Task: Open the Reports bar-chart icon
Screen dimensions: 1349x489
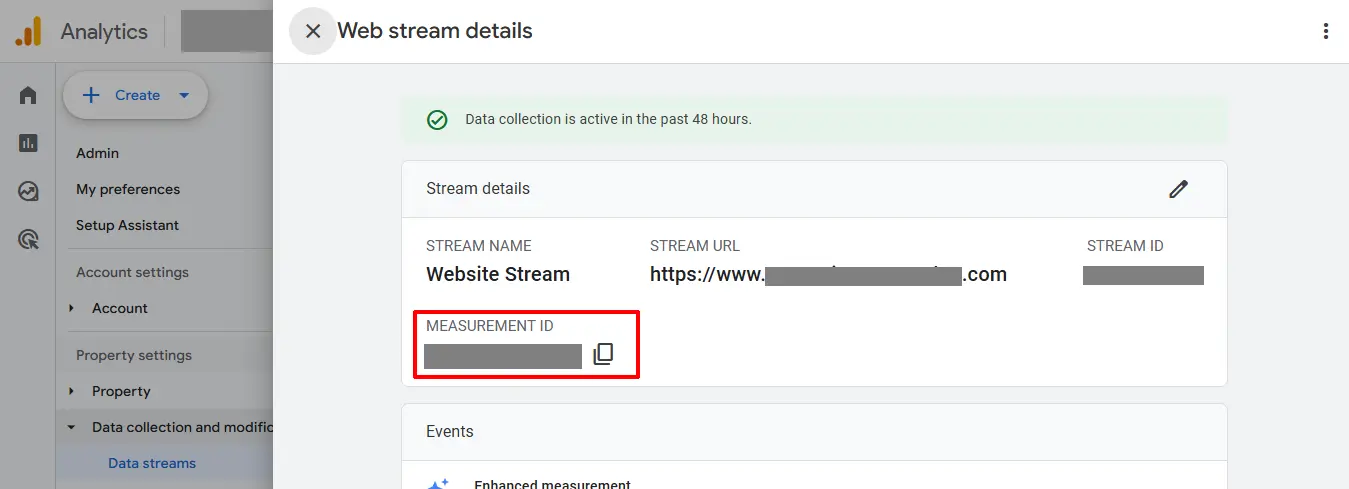Action: [28, 143]
